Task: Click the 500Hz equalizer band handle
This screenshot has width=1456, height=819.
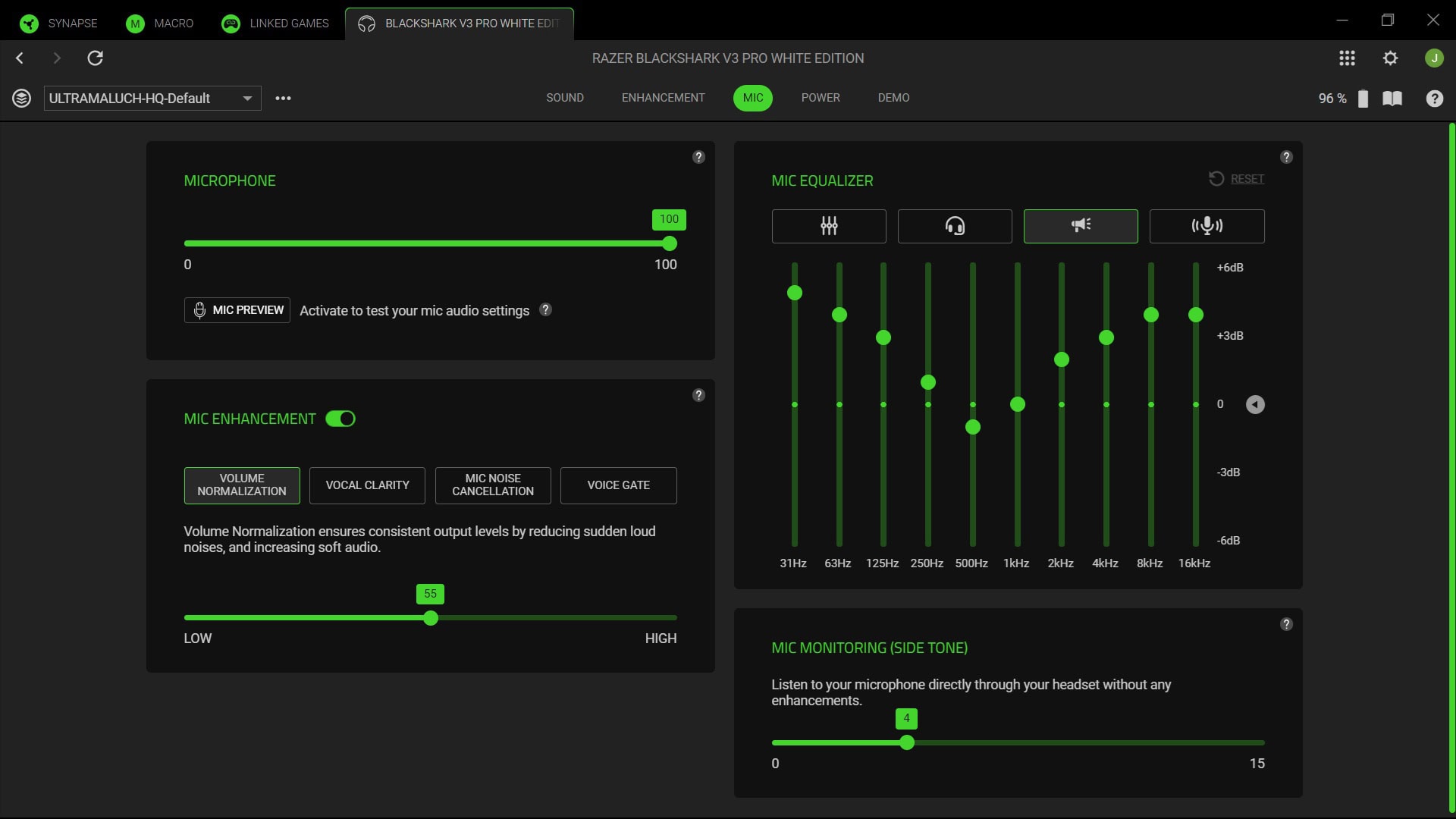Action: (973, 427)
